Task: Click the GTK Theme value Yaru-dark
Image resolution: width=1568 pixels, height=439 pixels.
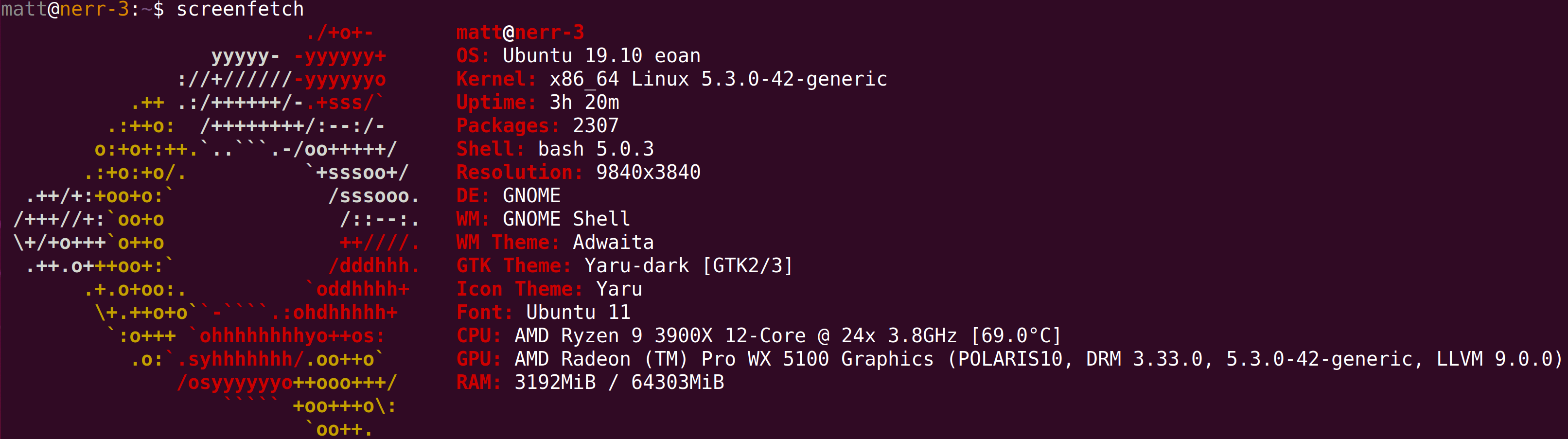Action: [x=637, y=266]
